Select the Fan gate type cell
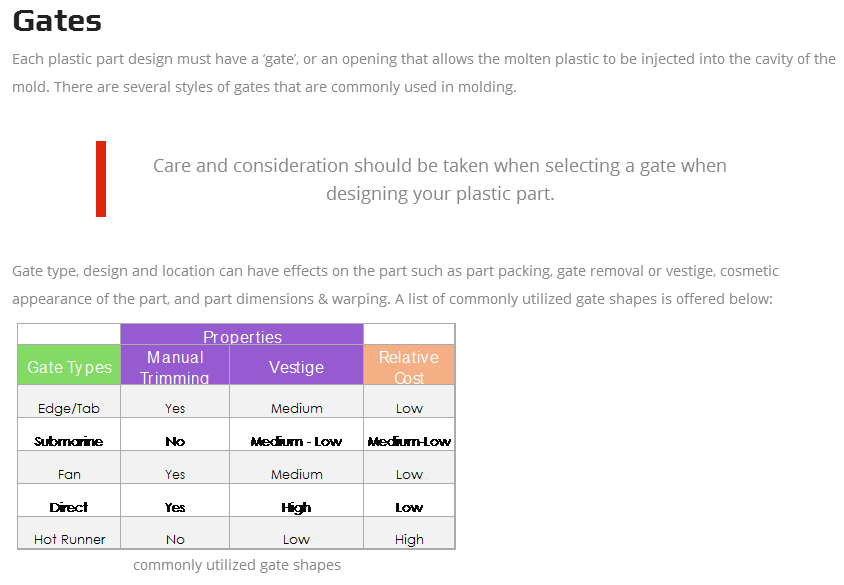Image resolution: width=844 pixels, height=585 pixels. click(69, 467)
